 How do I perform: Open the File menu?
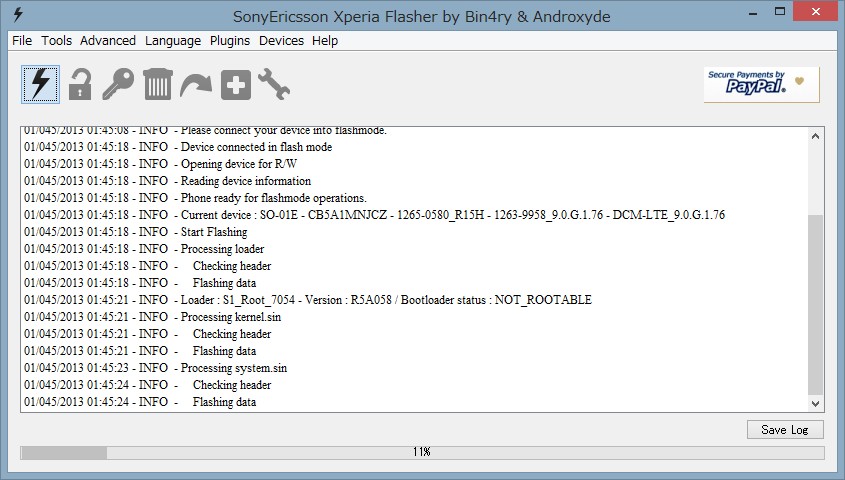[x=22, y=41]
